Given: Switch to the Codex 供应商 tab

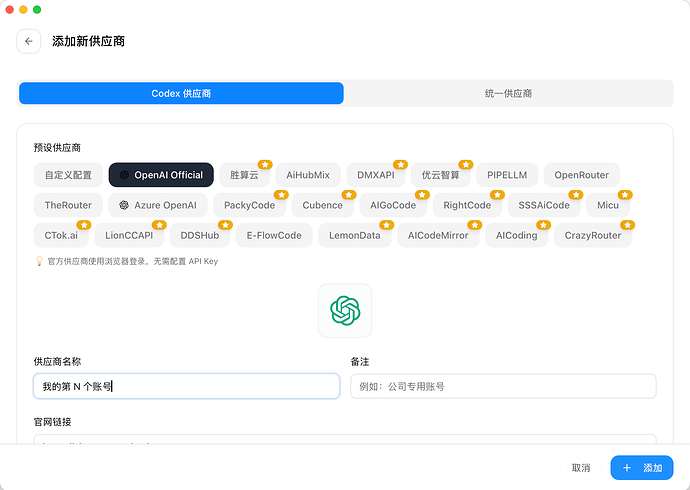Looking at the screenshot, I should click(181, 93).
